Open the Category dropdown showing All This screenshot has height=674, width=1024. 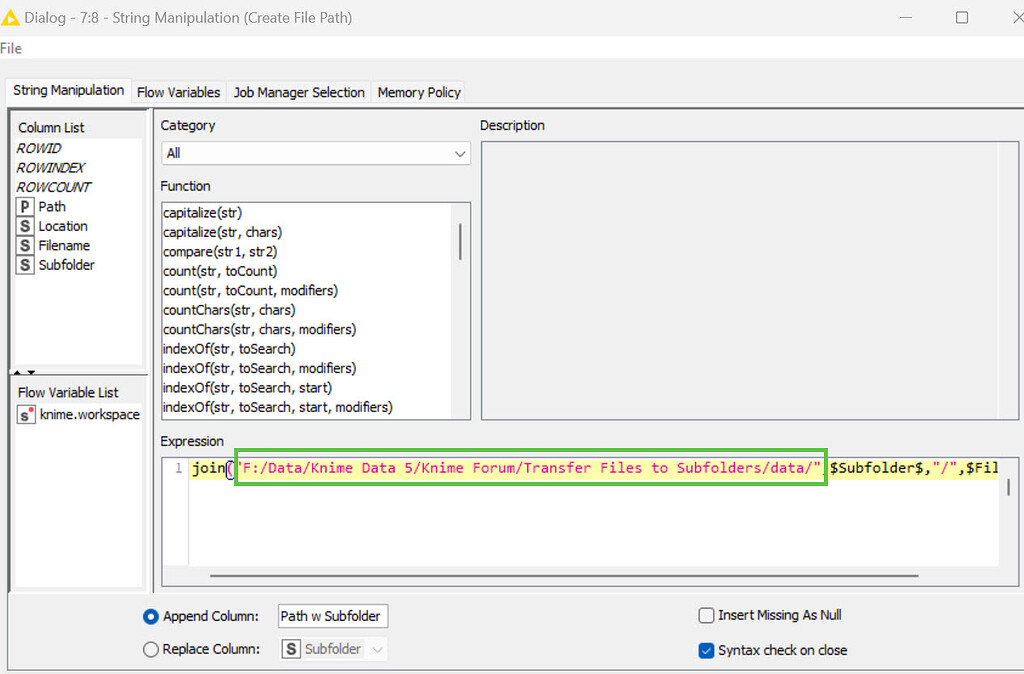[315, 153]
